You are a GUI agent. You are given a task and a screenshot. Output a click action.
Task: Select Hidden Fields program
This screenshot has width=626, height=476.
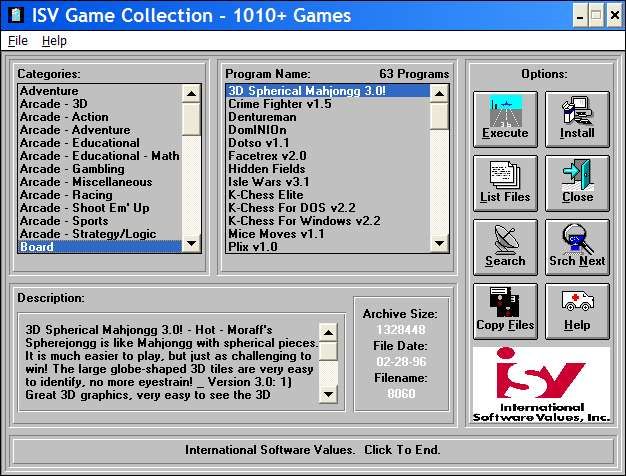click(x=328, y=169)
